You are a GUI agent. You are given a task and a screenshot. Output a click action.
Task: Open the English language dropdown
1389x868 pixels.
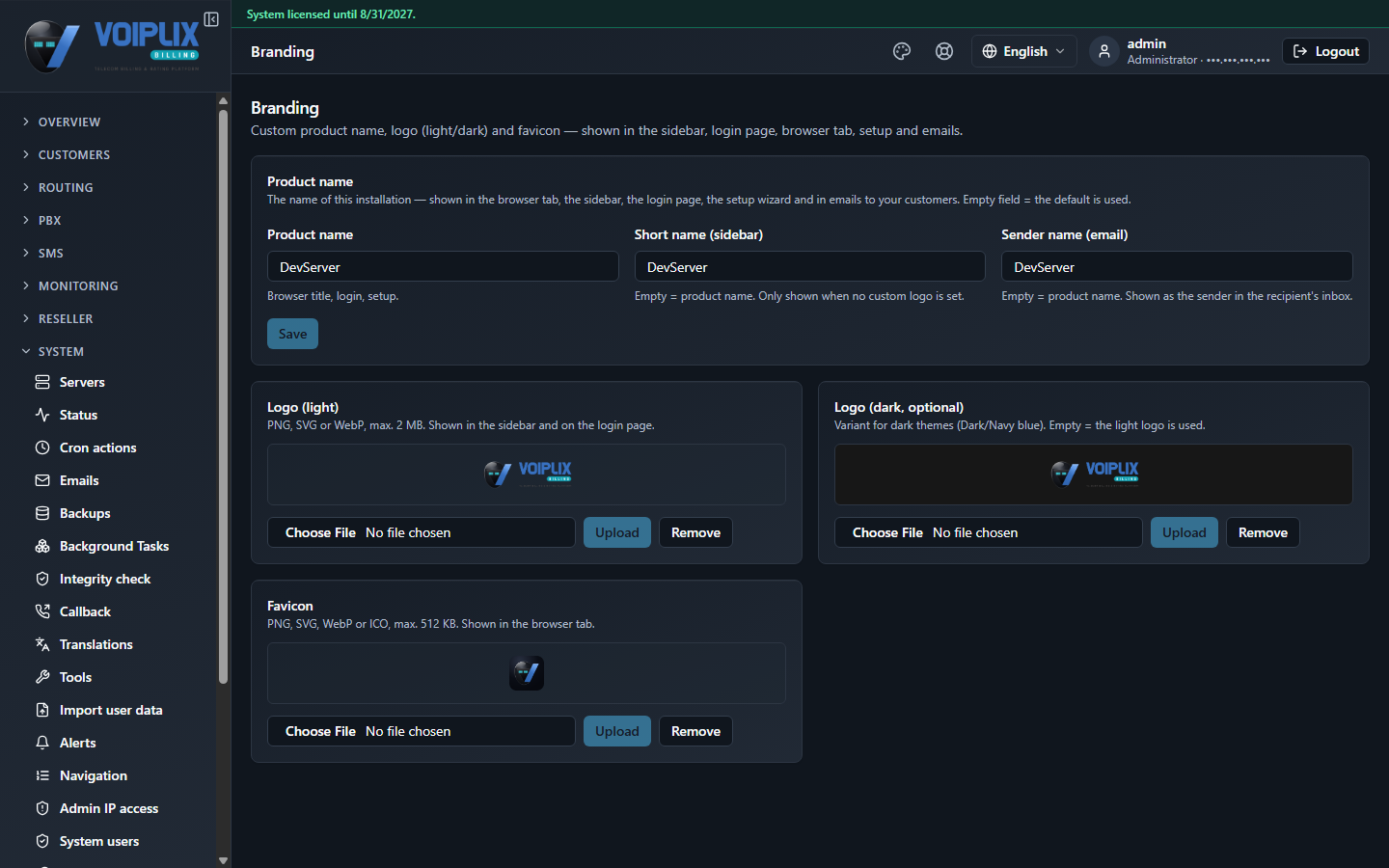pyautogui.click(x=1023, y=51)
